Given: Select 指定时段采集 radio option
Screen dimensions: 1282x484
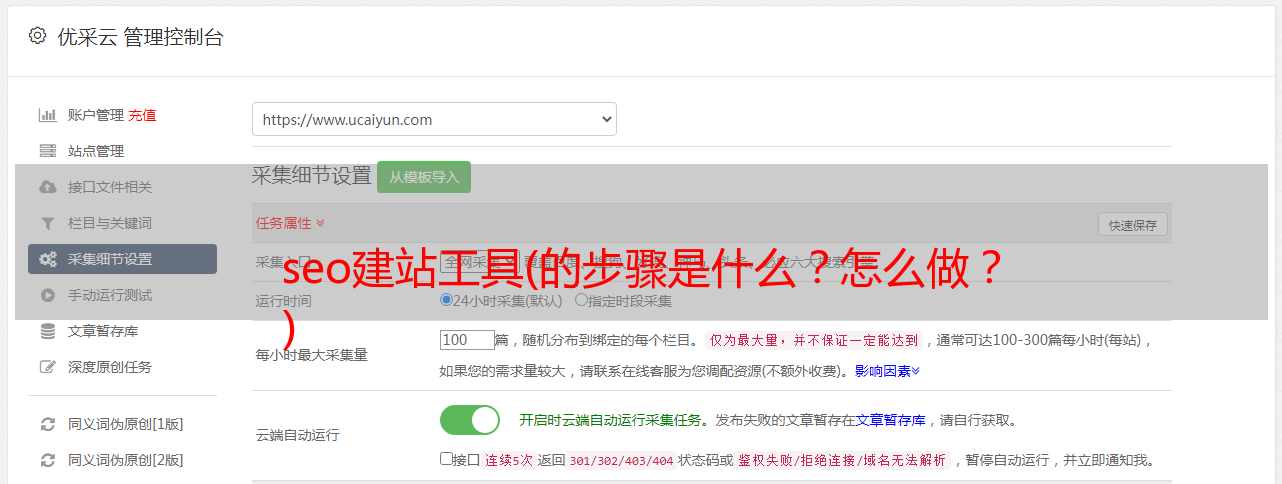Looking at the screenshot, I should 581,299.
